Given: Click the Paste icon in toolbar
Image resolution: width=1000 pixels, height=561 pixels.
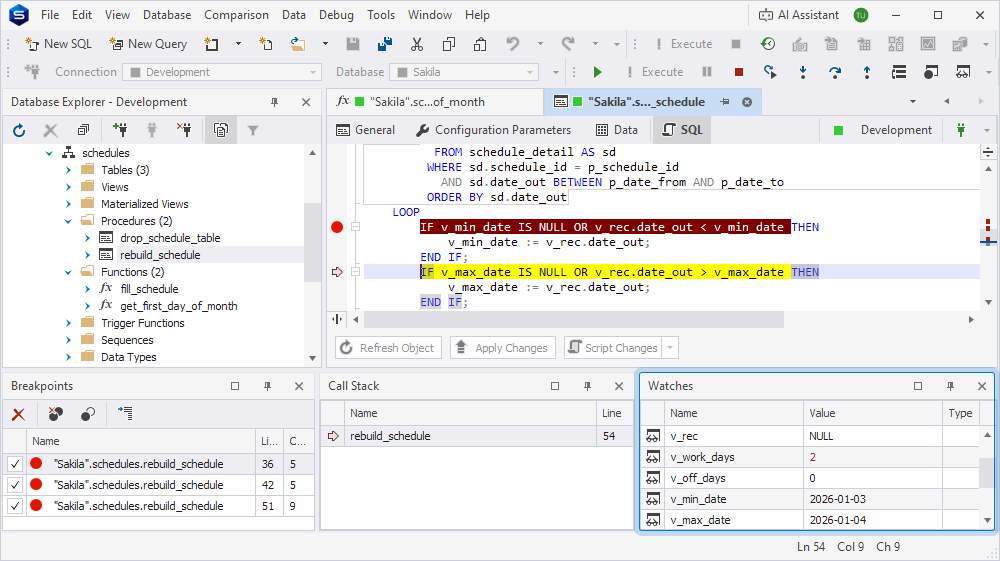Looking at the screenshot, I should click(480, 44).
